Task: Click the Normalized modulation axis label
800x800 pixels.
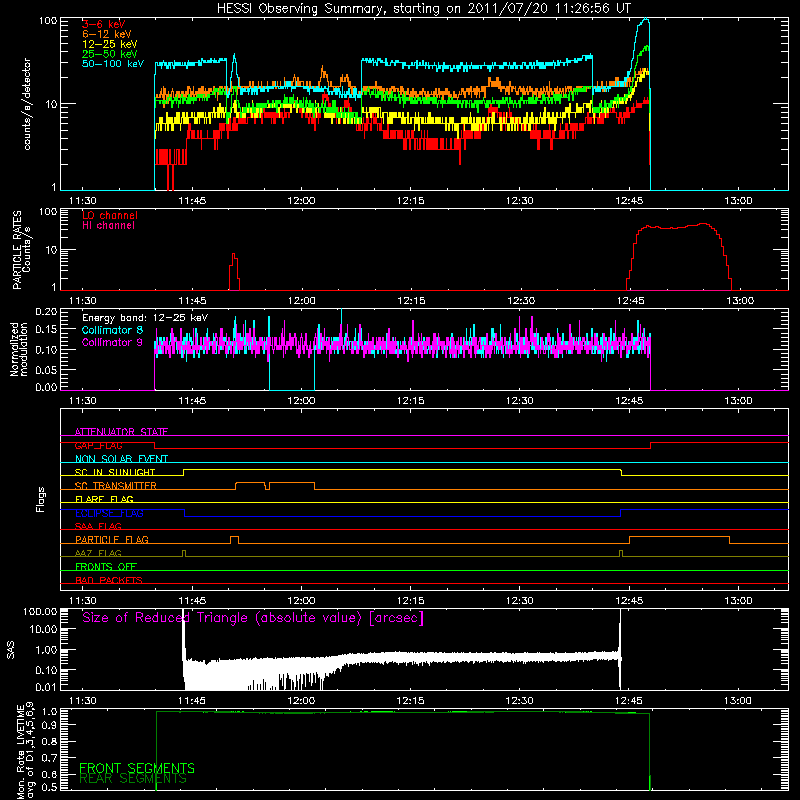Action: point(19,349)
